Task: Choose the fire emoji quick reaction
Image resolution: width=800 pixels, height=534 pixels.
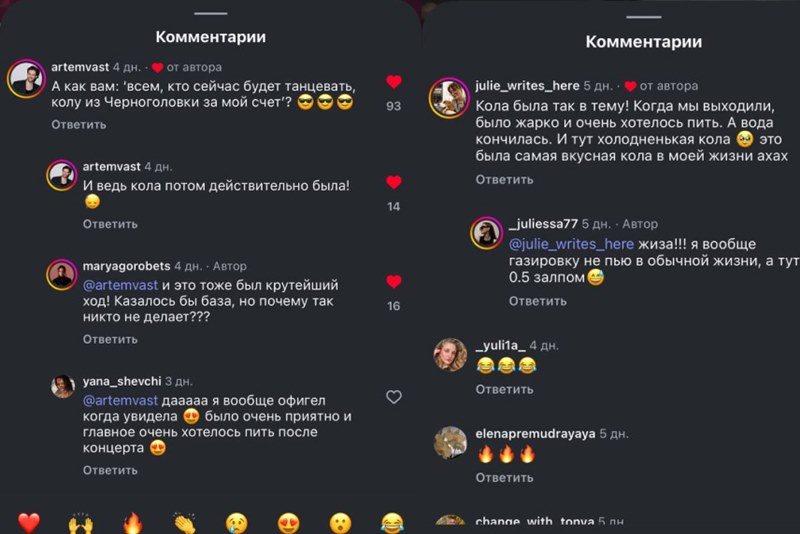Action: (133, 523)
